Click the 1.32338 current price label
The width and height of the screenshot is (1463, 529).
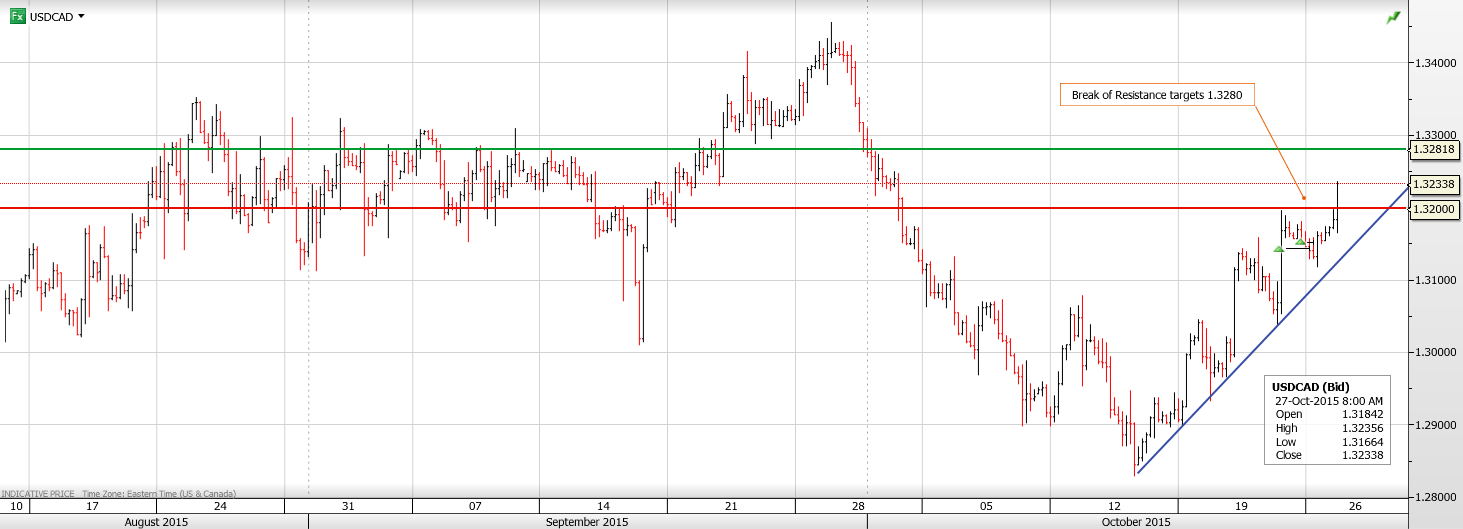[x=1434, y=184]
